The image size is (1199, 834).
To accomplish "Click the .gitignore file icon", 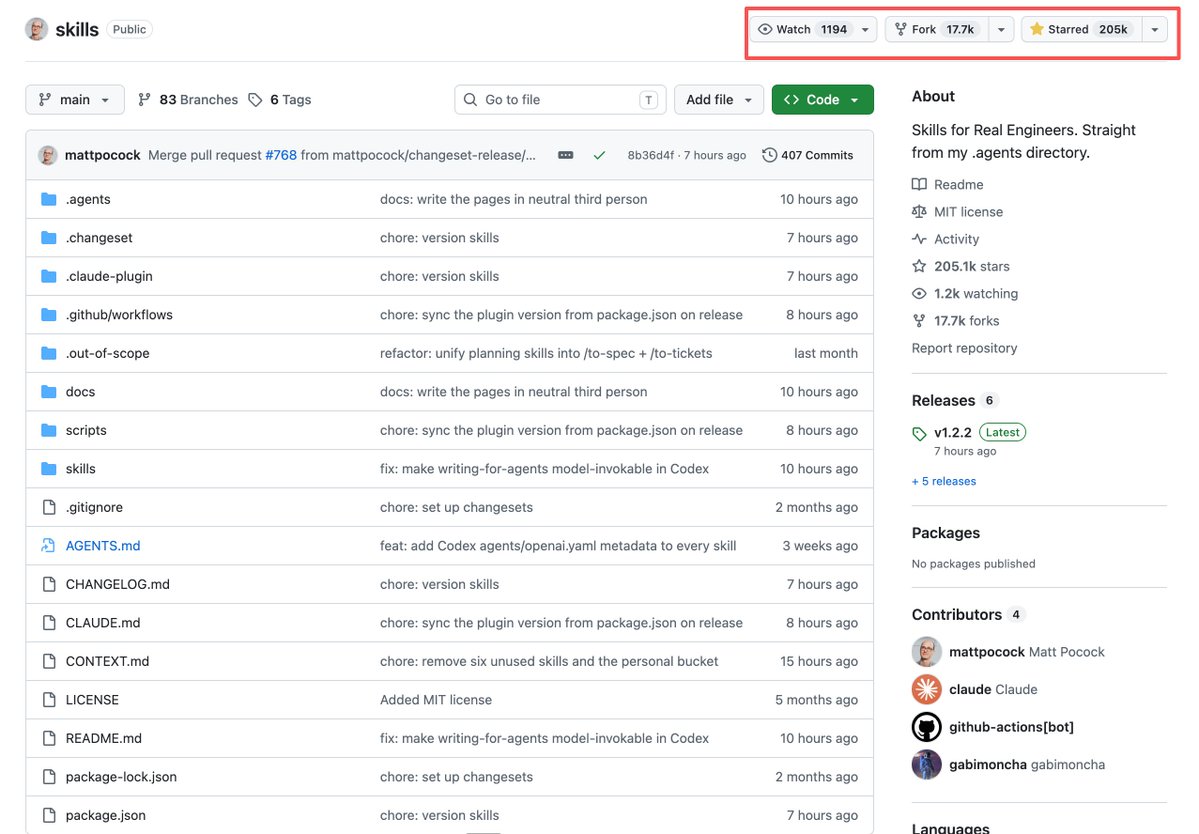I will tap(49, 507).
